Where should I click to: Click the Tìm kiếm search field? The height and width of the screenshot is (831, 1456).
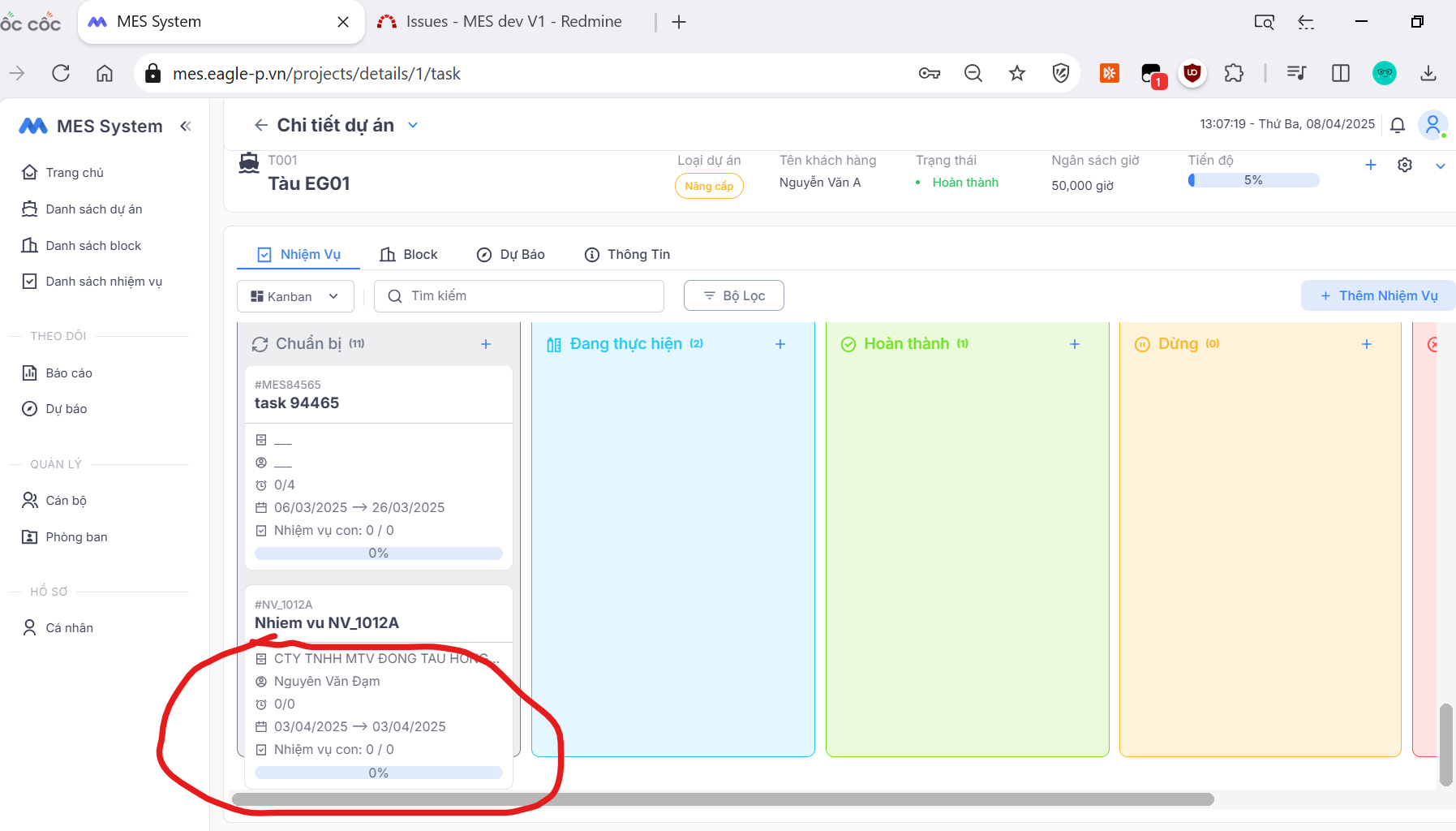click(519, 296)
